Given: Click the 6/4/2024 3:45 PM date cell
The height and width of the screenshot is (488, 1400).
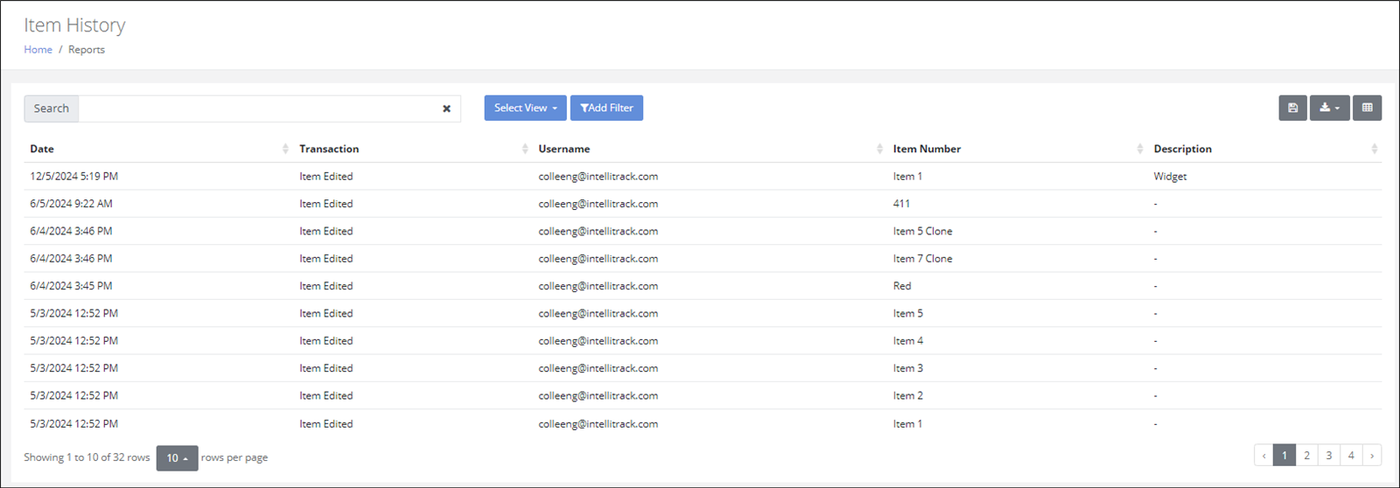Looking at the screenshot, I should click(71, 286).
